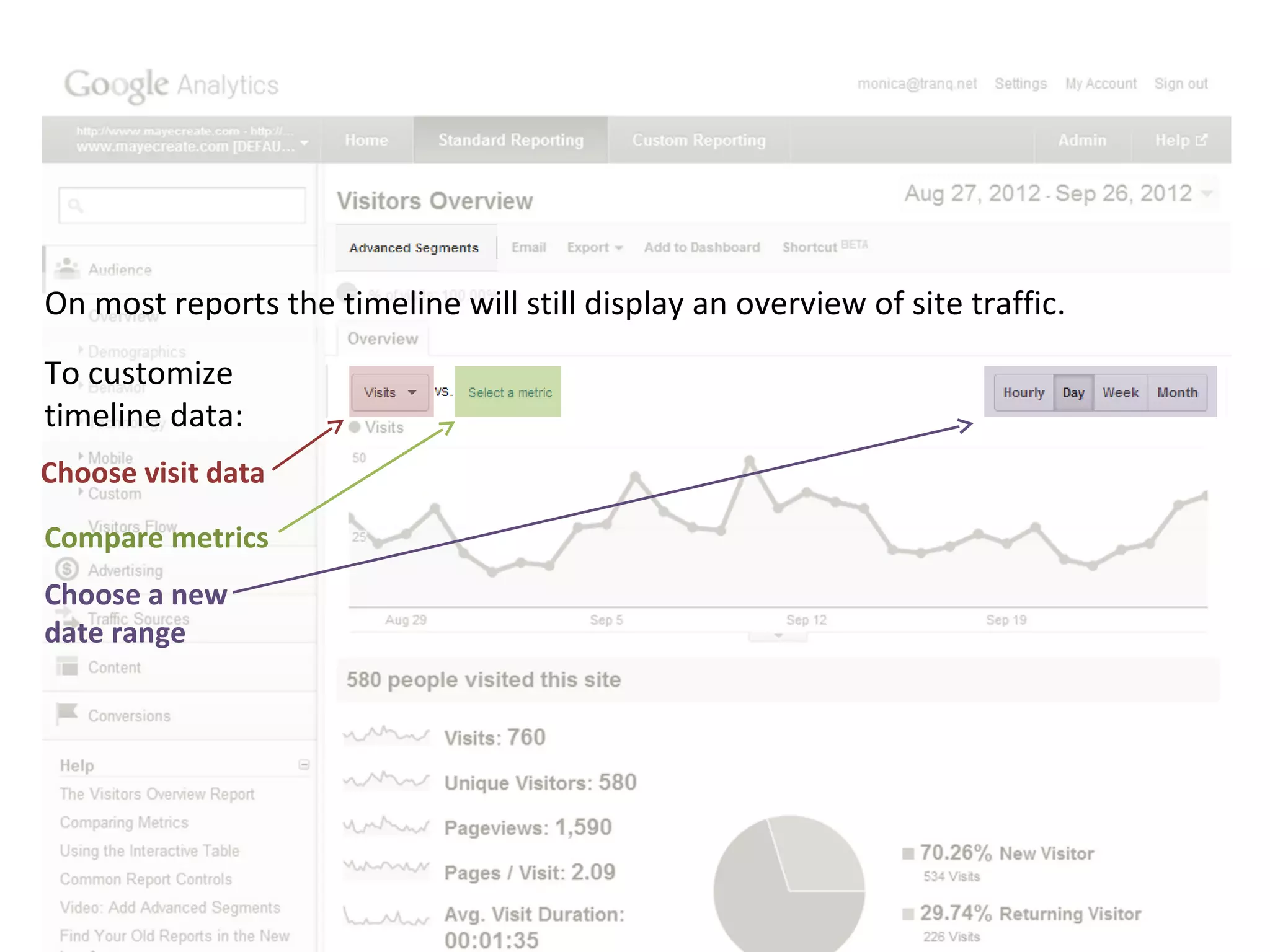Click the Returning Visitor legend color square

[x=908, y=914]
